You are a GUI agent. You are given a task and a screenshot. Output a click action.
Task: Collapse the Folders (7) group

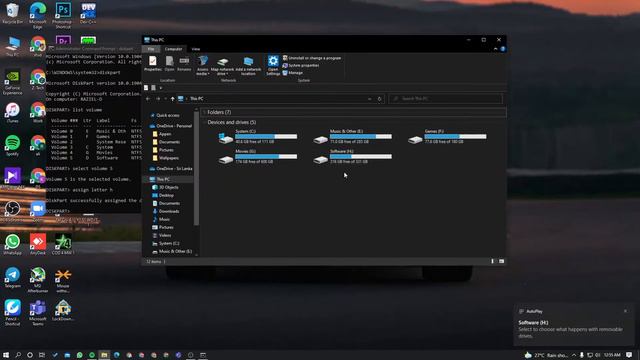204,112
